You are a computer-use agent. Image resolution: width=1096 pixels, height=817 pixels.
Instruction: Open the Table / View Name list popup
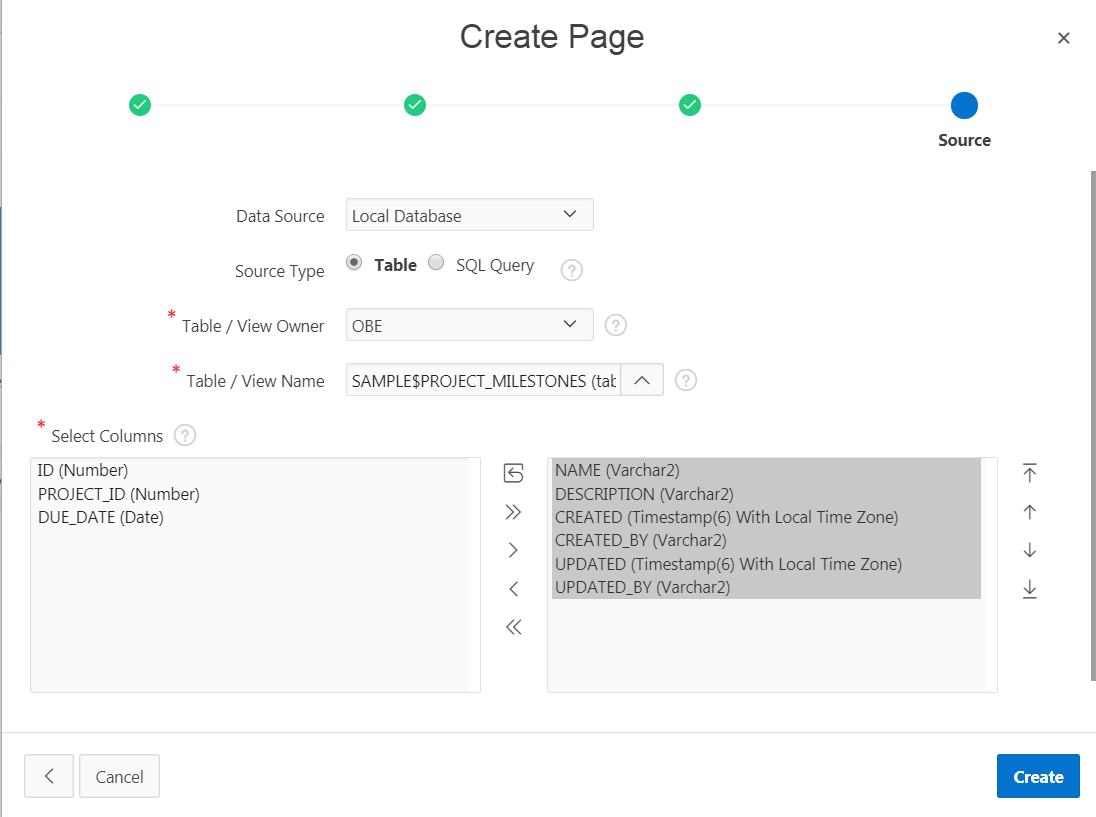tap(642, 379)
